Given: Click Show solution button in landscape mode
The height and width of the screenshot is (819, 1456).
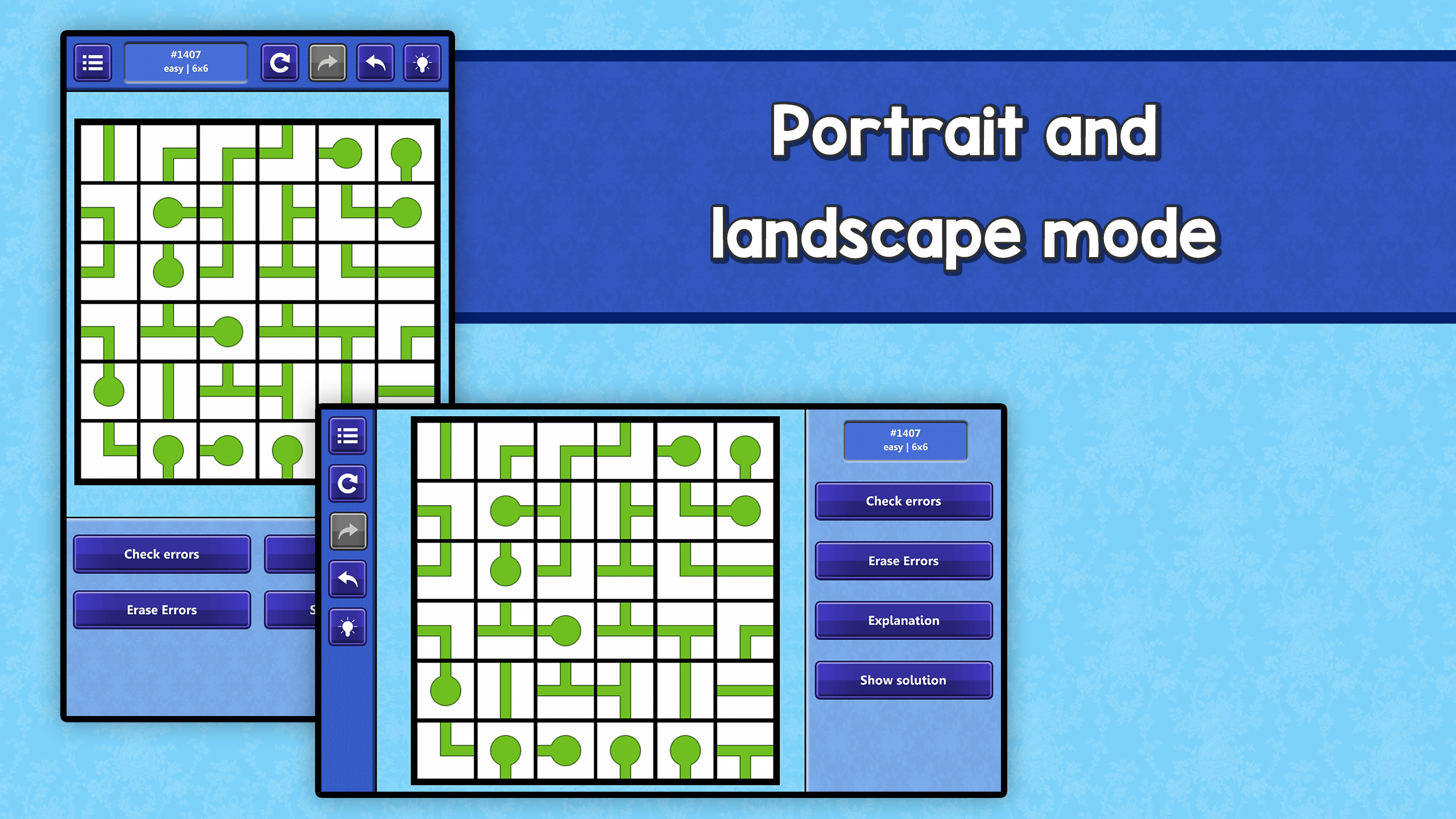Looking at the screenshot, I should click(x=903, y=680).
